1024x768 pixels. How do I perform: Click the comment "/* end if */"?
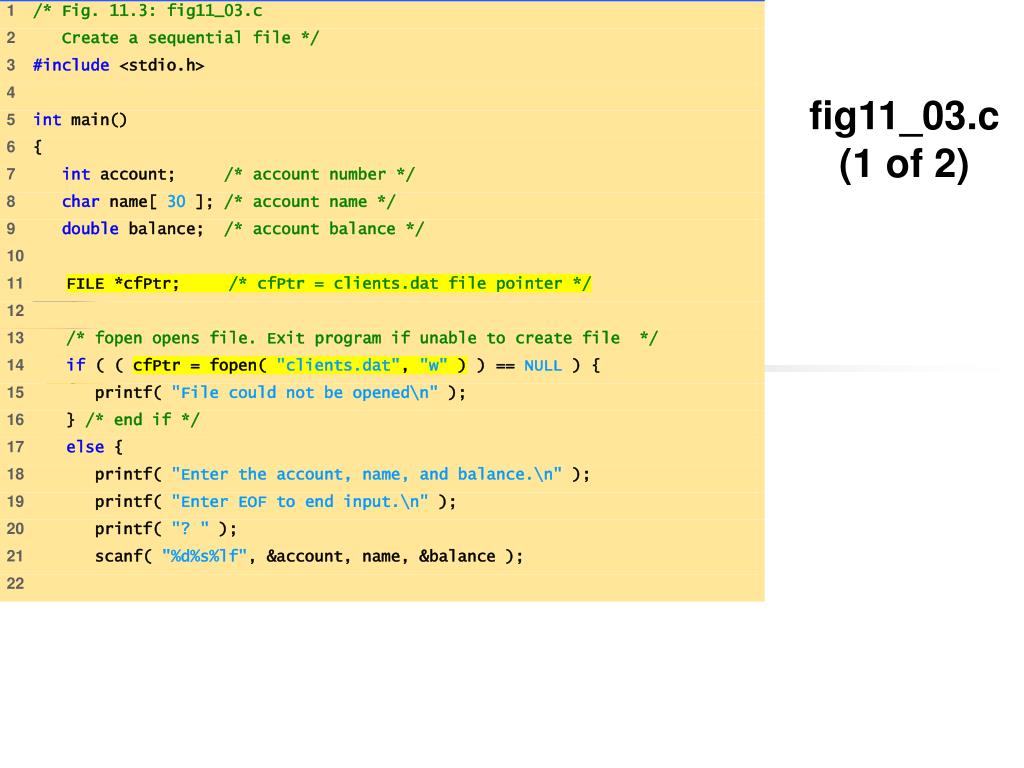point(142,420)
